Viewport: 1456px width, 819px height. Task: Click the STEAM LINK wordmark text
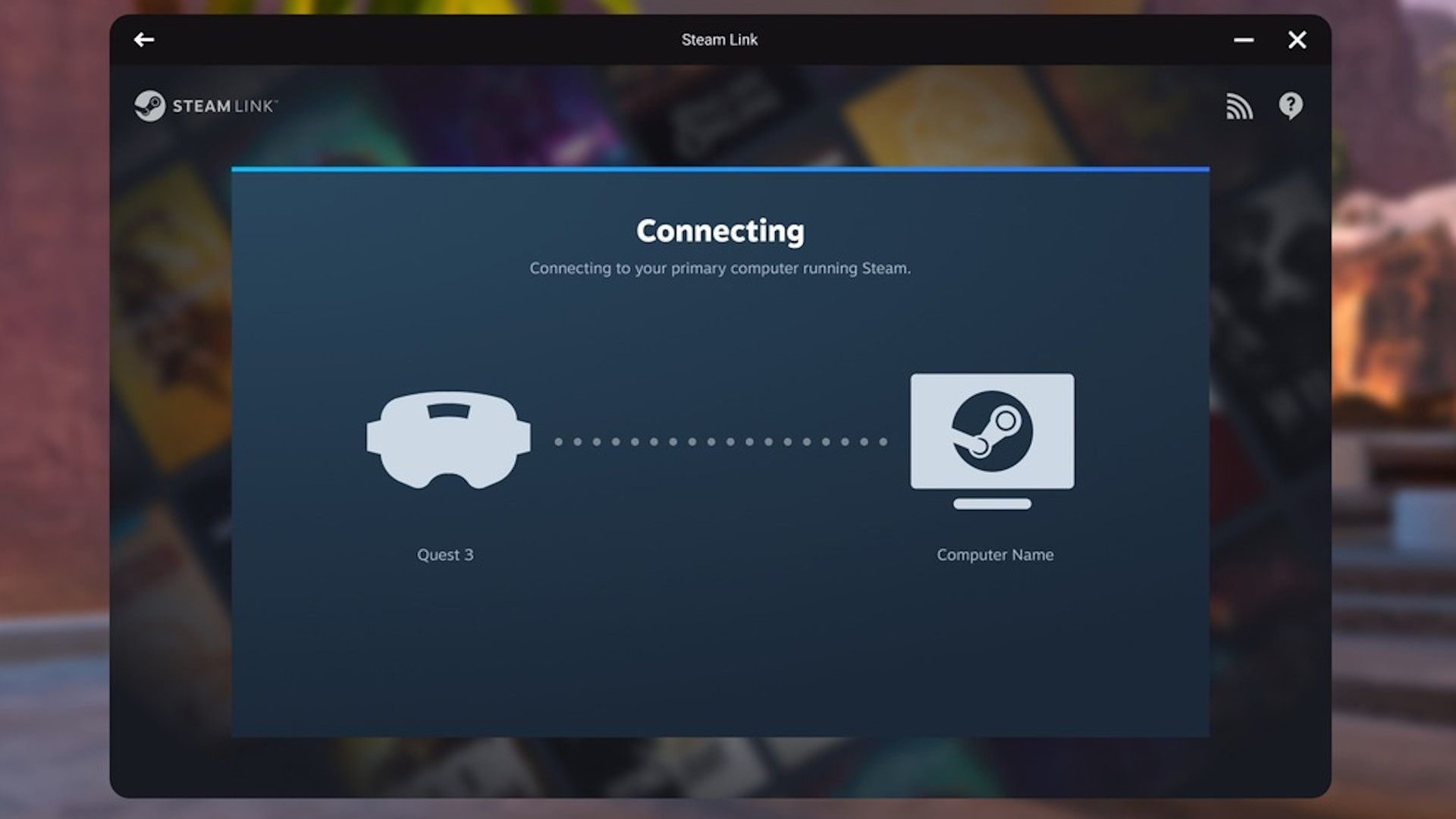pyautogui.click(x=224, y=106)
